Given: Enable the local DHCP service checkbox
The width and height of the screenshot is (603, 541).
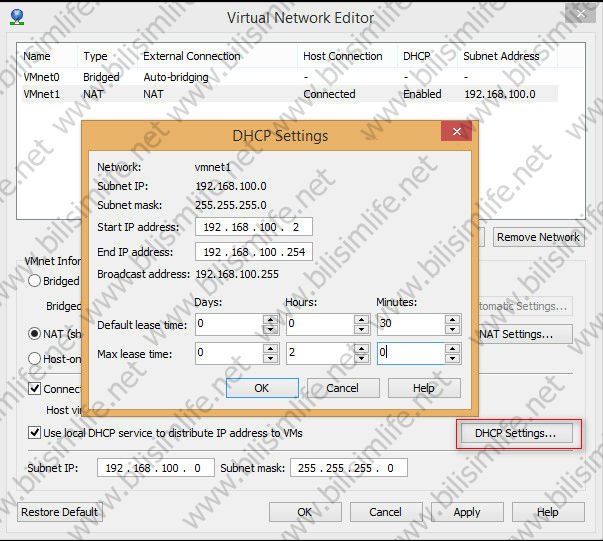Looking at the screenshot, I should click(x=35, y=433).
